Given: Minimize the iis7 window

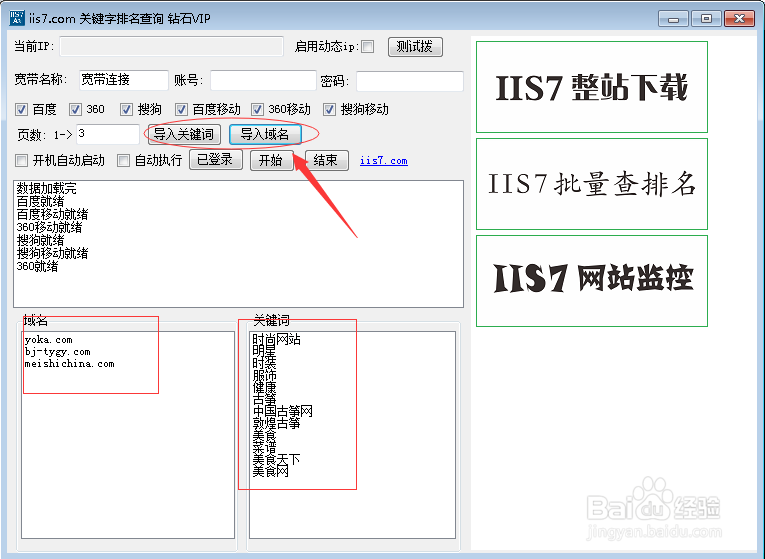Looking at the screenshot, I should (673, 19).
